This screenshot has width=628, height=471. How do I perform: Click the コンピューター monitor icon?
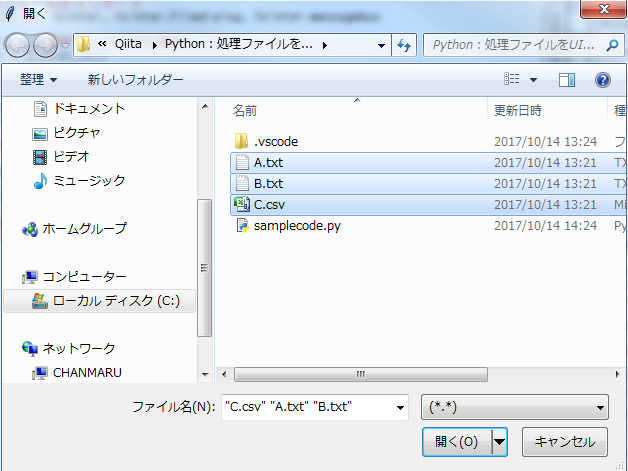30,277
